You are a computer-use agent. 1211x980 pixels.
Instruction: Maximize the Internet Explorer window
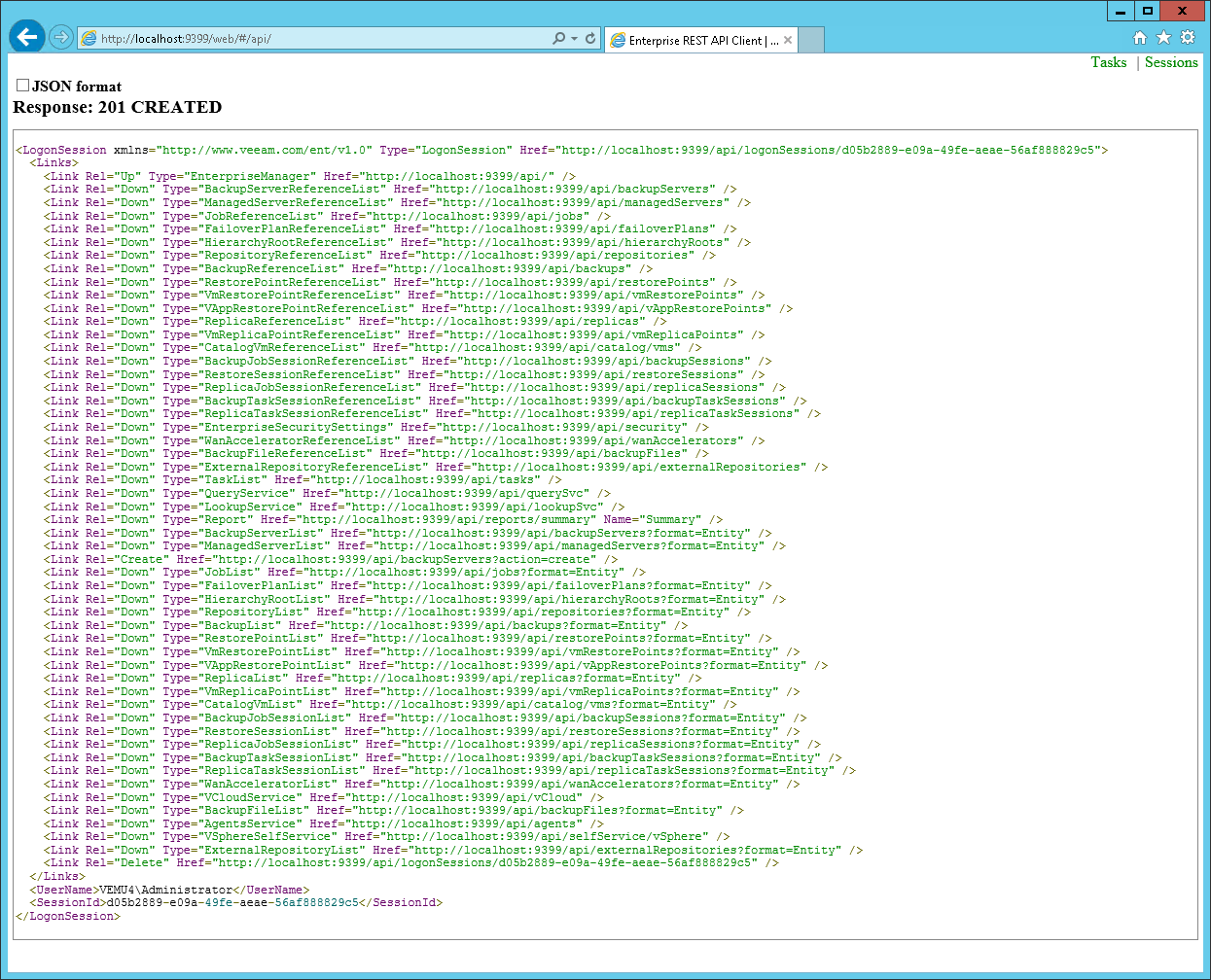click(1148, 11)
